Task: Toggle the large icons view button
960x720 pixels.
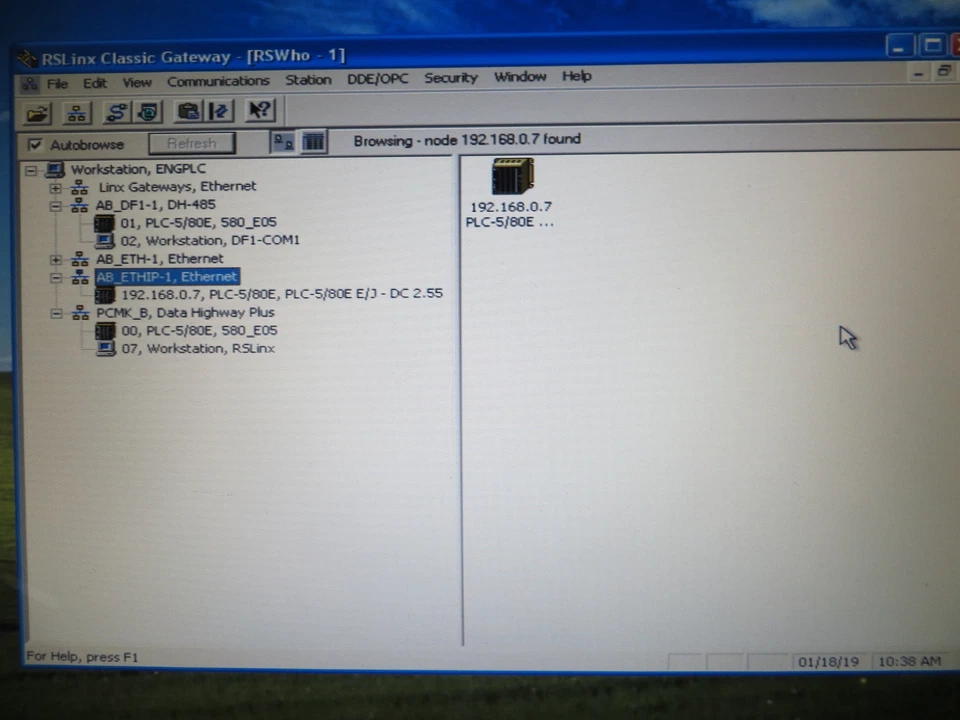Action: 283,143
